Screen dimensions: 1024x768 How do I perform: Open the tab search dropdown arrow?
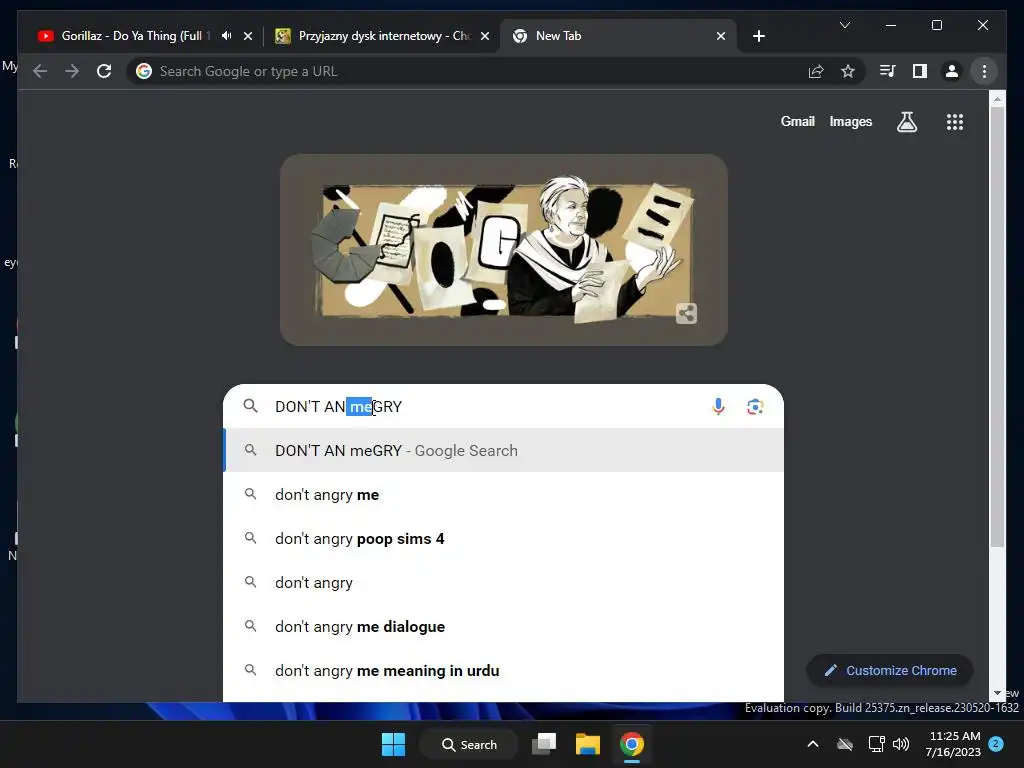844,25
